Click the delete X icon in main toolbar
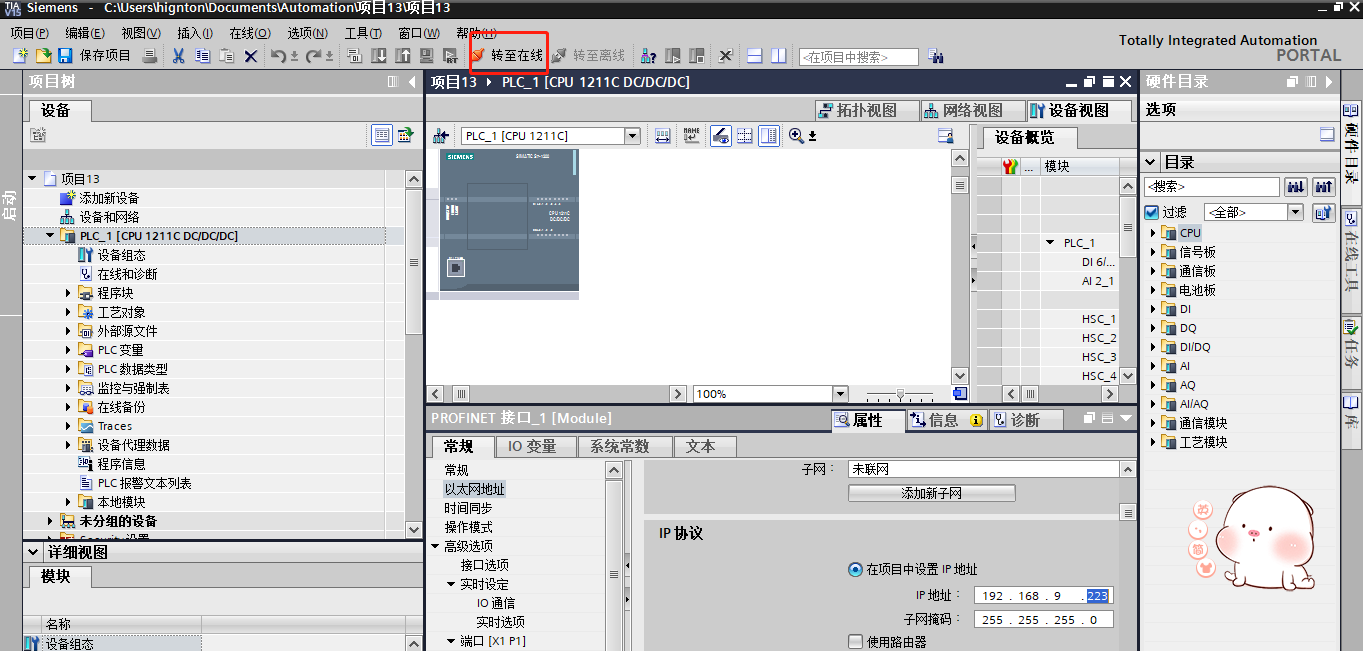The height and width of the screenshot is (651, 1363). point(251,56)
